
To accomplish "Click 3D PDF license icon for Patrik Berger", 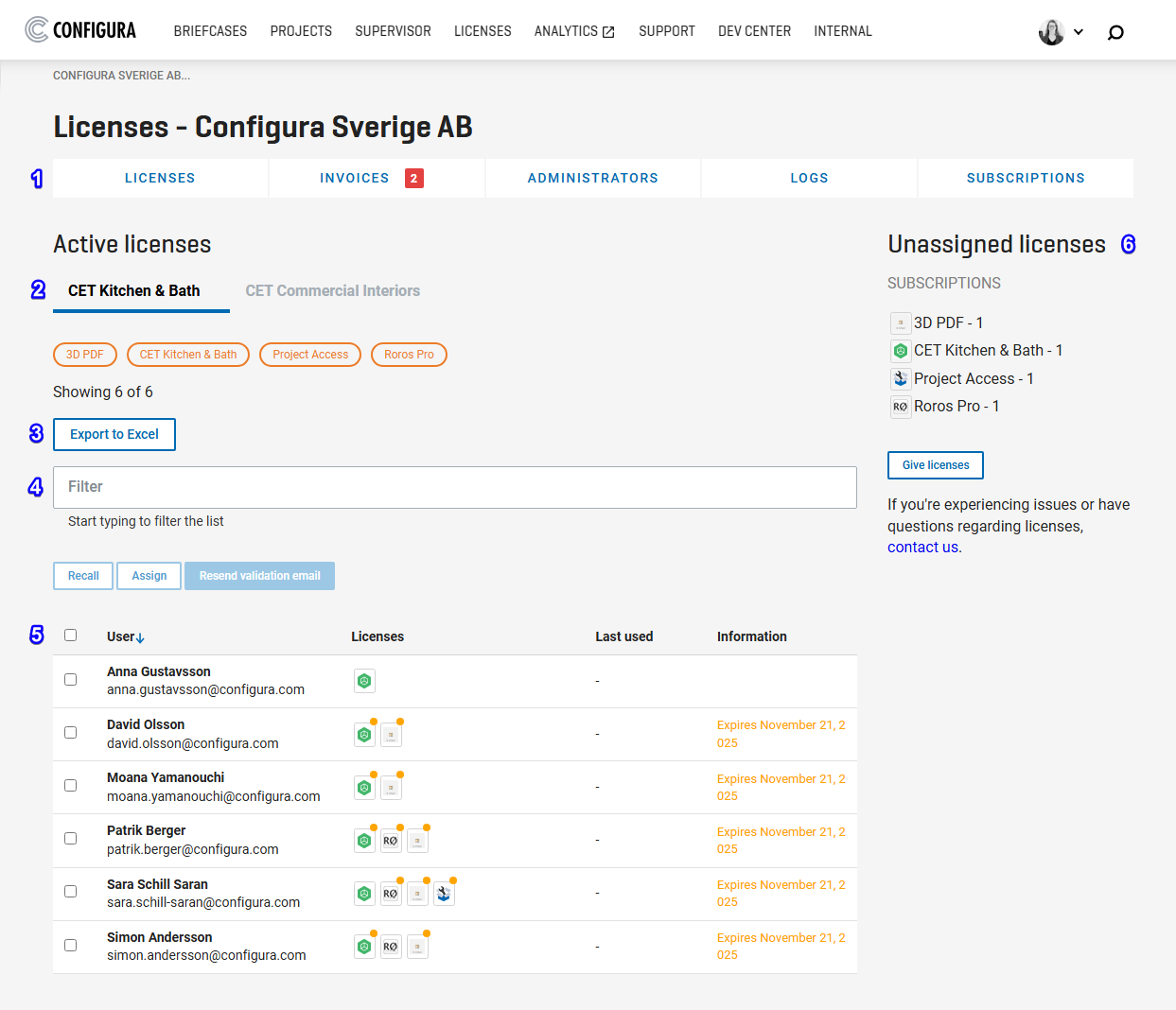I will point(417,840).
